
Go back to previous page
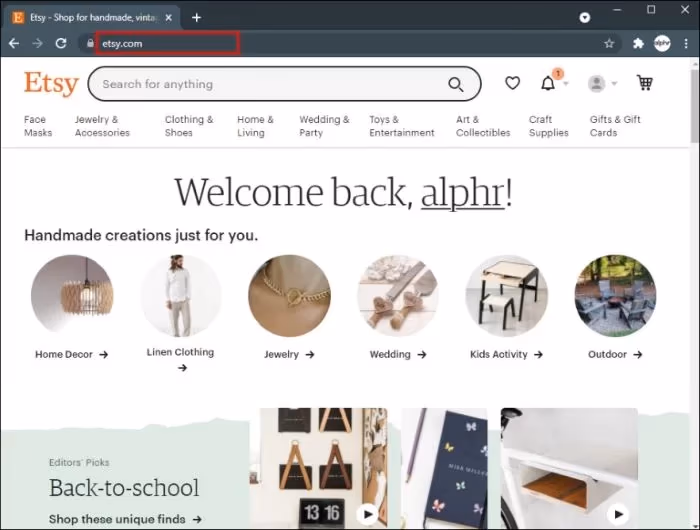coord(14,43)
